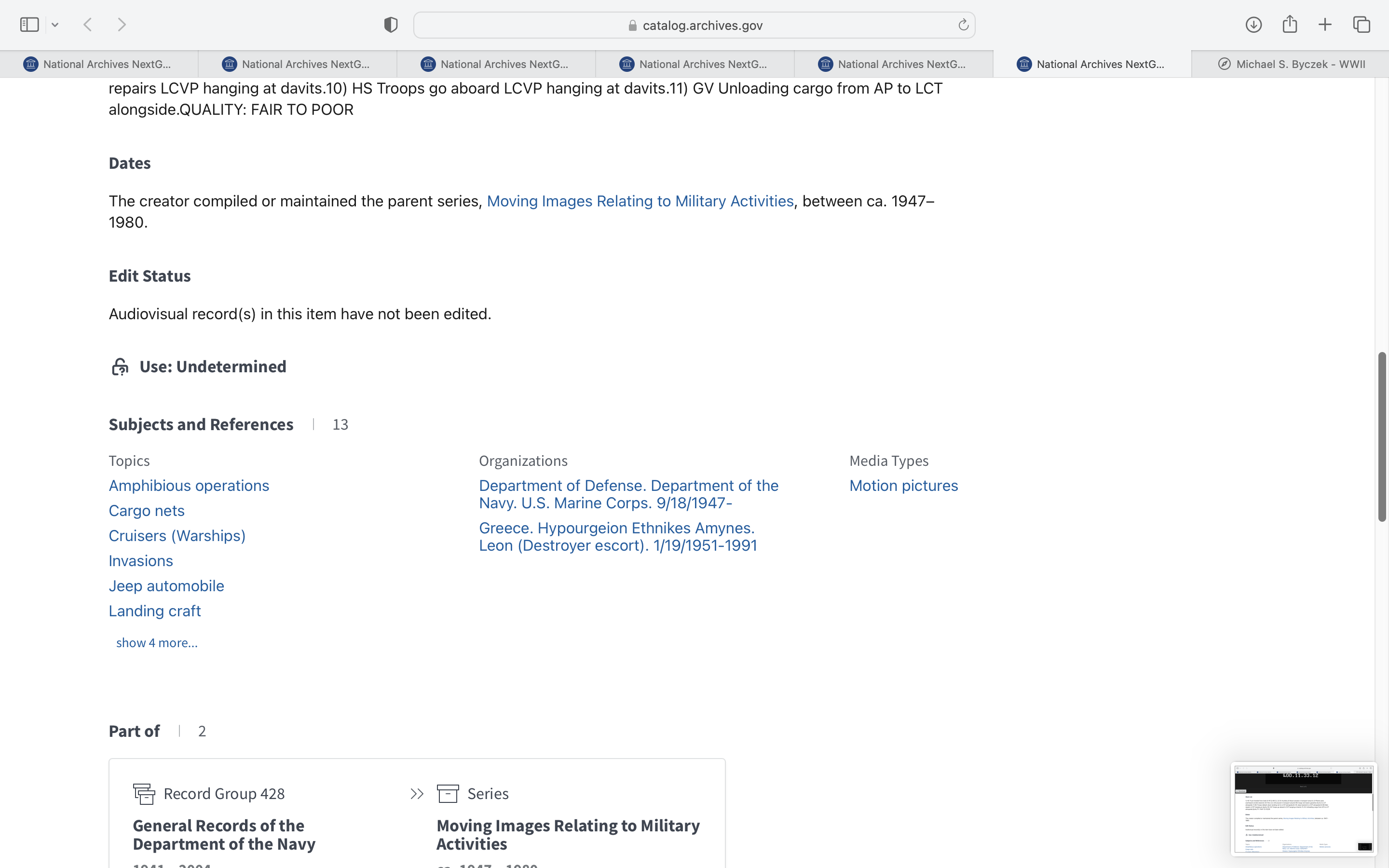Viewport: 1389px width, 868px height.
Task: Show the tab overview
Action: tap(1362, 25)
